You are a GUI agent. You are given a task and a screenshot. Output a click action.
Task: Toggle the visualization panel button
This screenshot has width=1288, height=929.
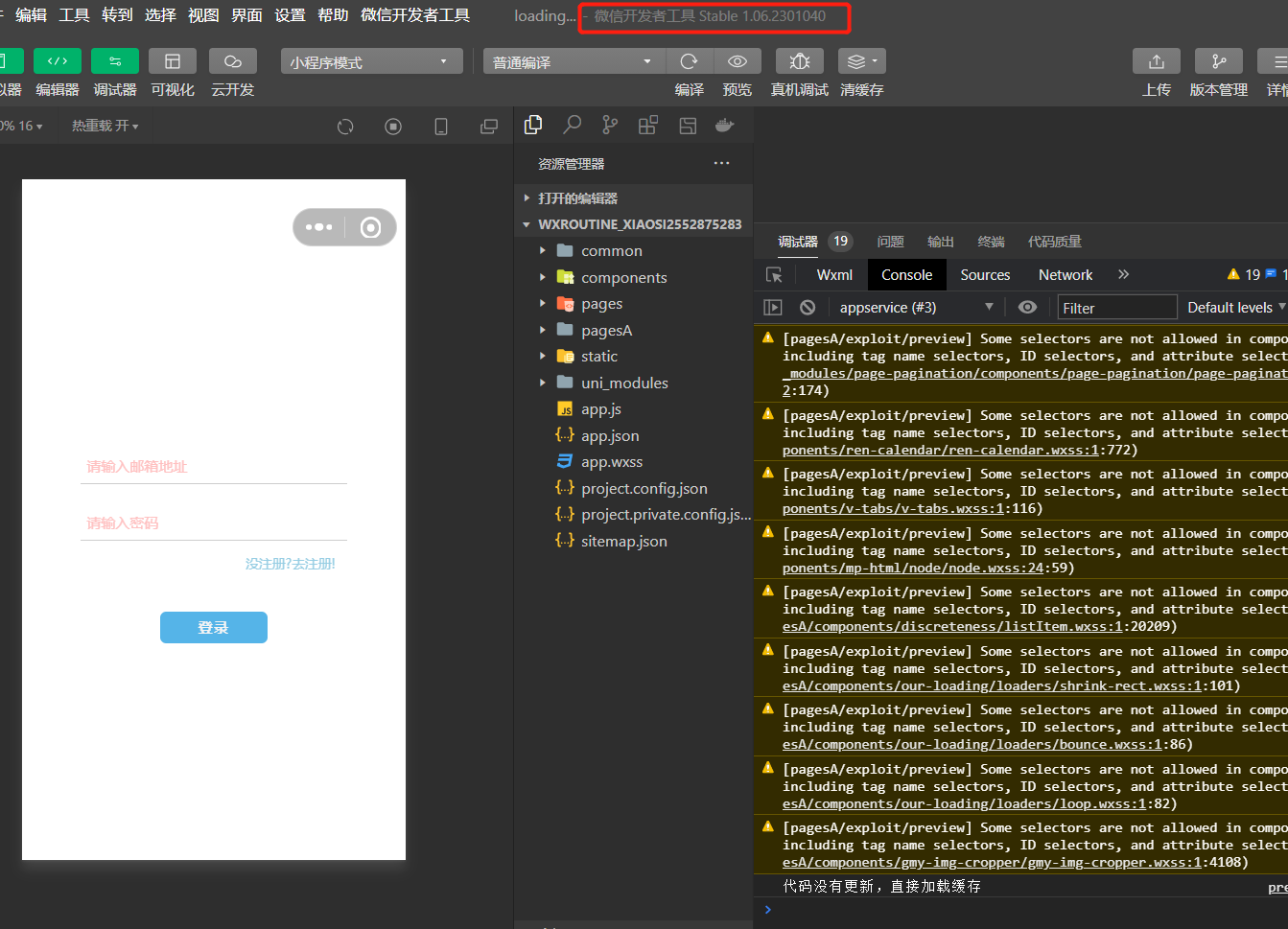173,61
